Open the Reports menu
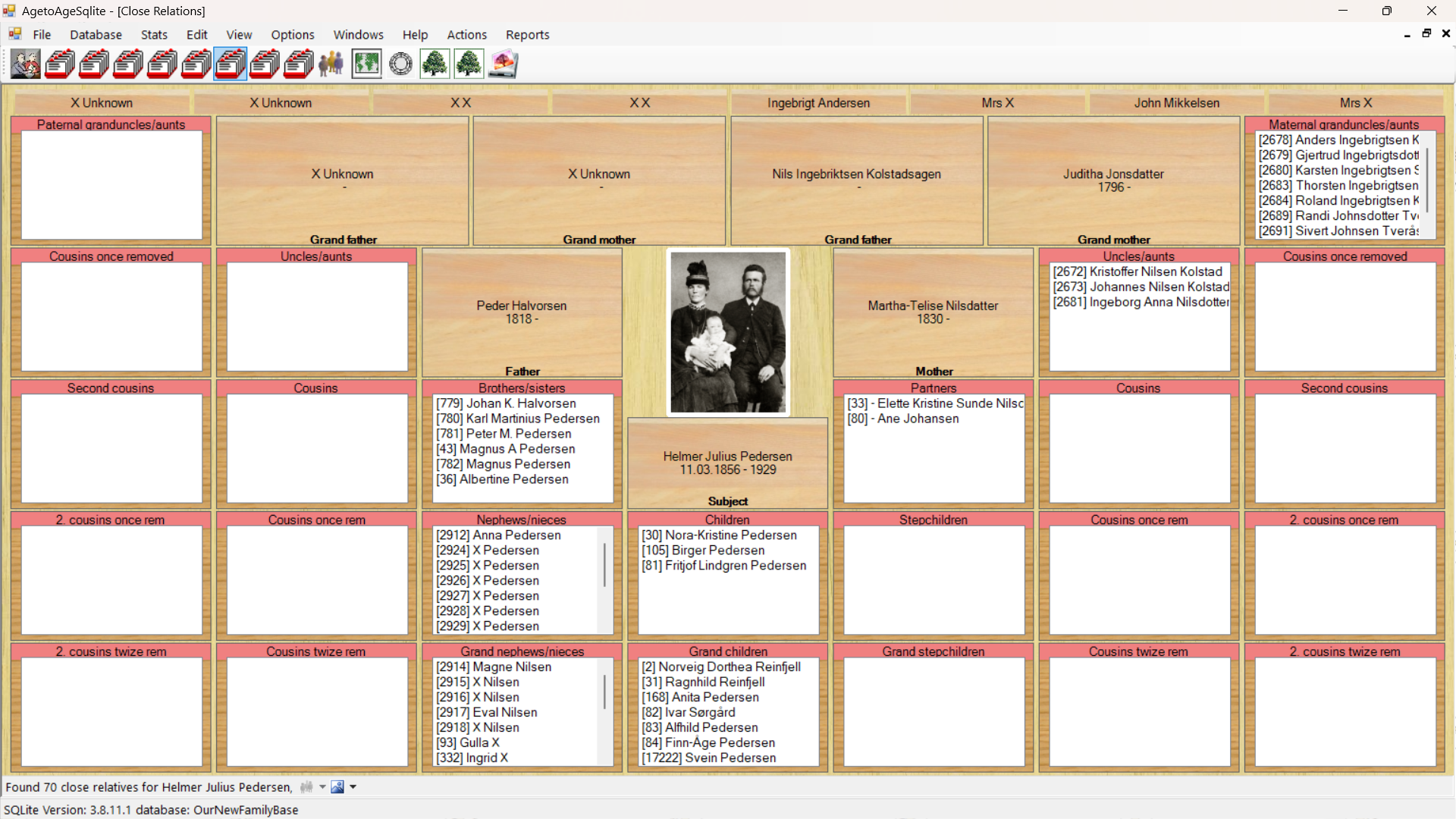 pos(527,35)
